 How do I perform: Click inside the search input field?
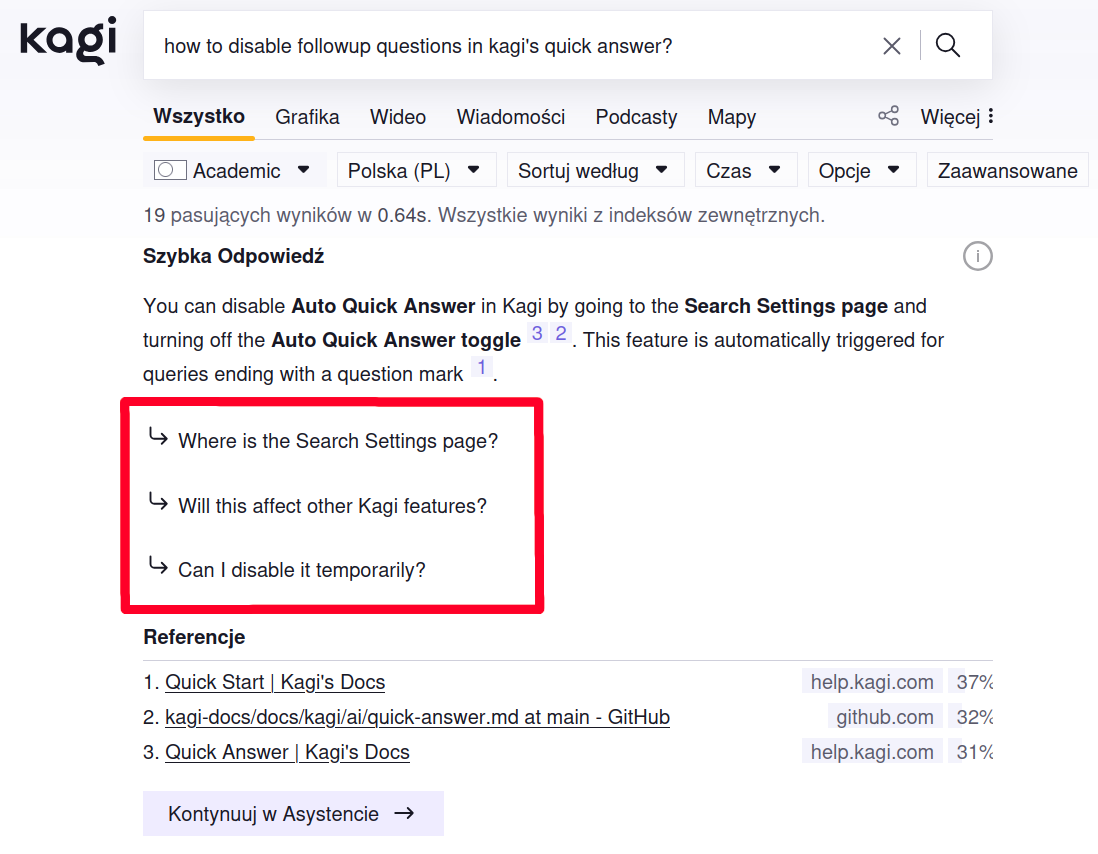(x=500, y=46)
